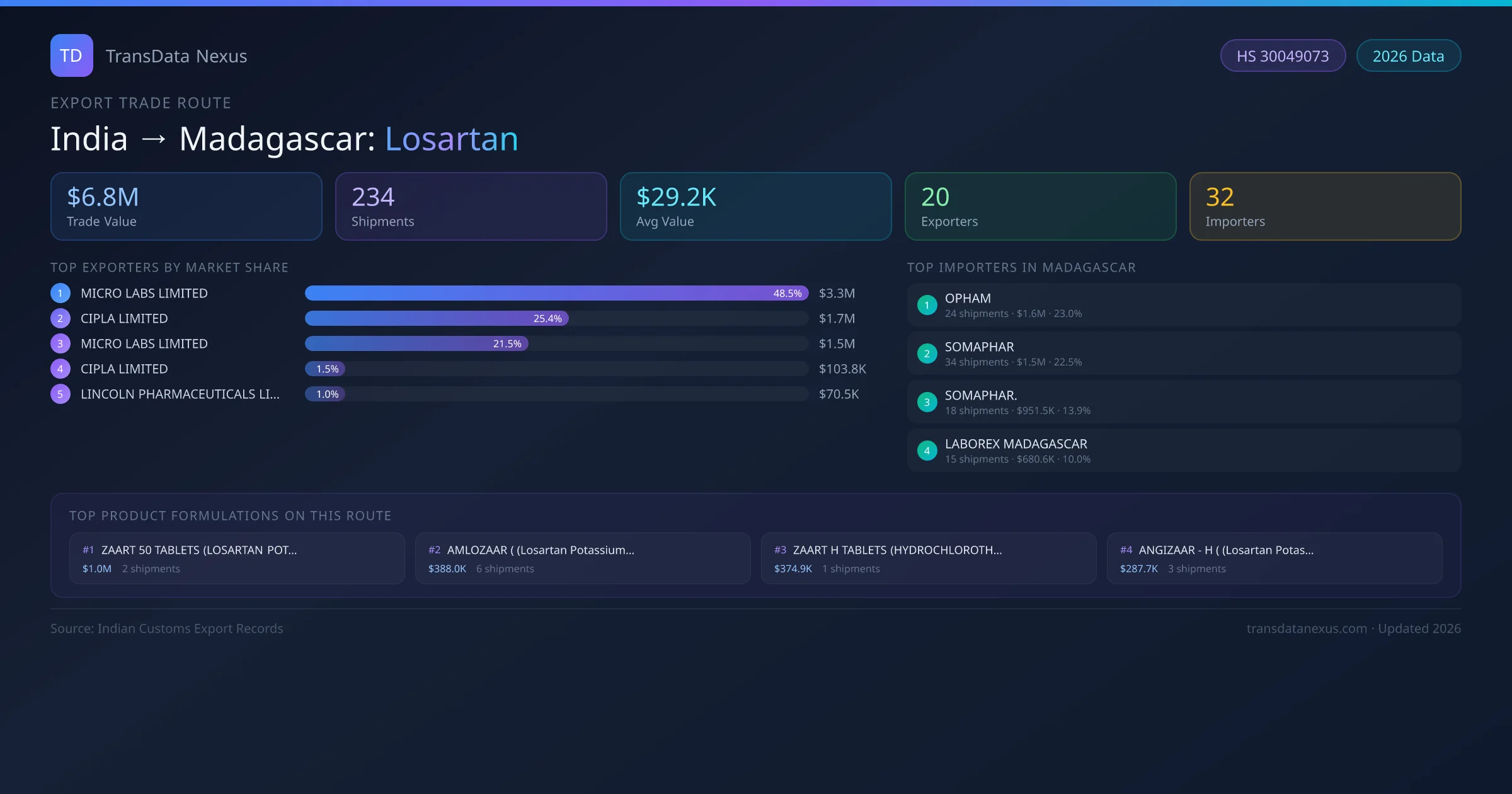Open the 32 Importers stat card
The width and height of the screenshot is (1512, 794).
pyautogui.click(x=1325, y=207)
